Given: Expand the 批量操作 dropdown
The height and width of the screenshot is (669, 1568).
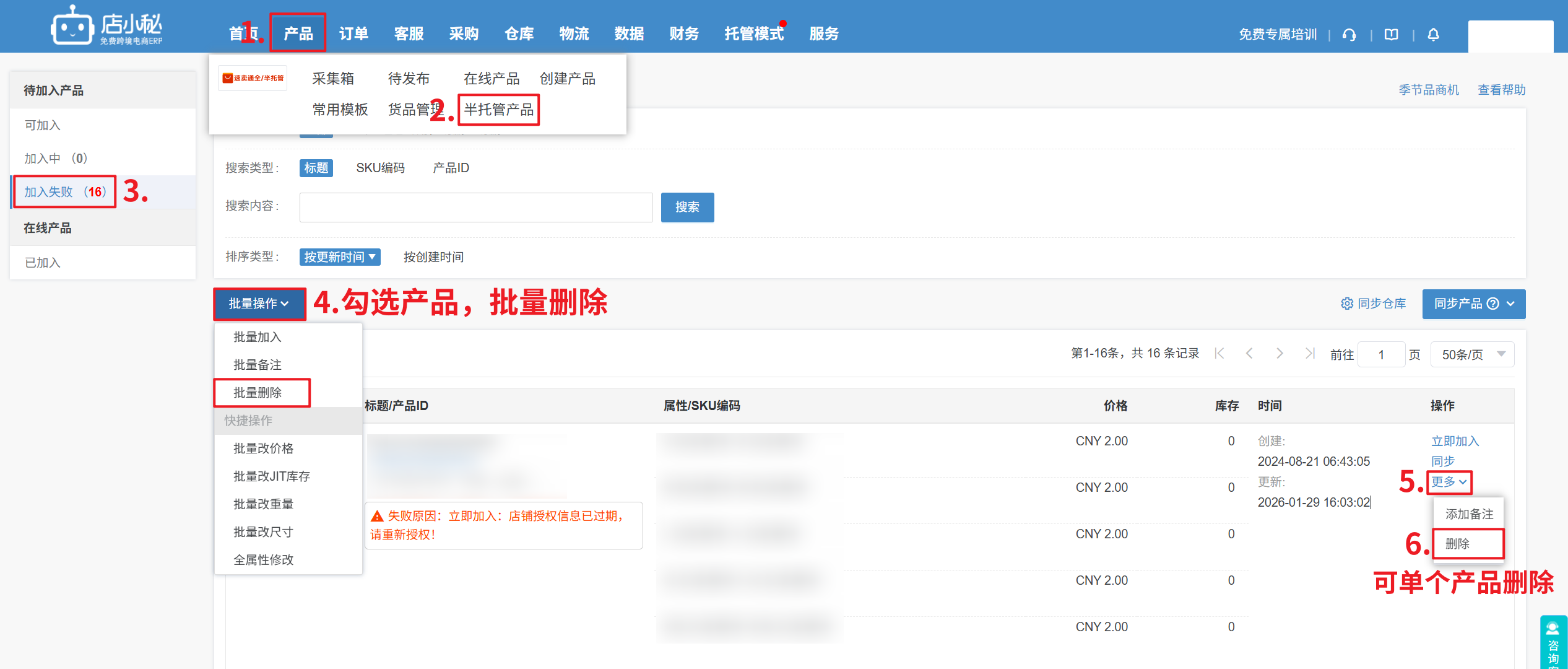Looking at the screenshot, I should [259, 304].
